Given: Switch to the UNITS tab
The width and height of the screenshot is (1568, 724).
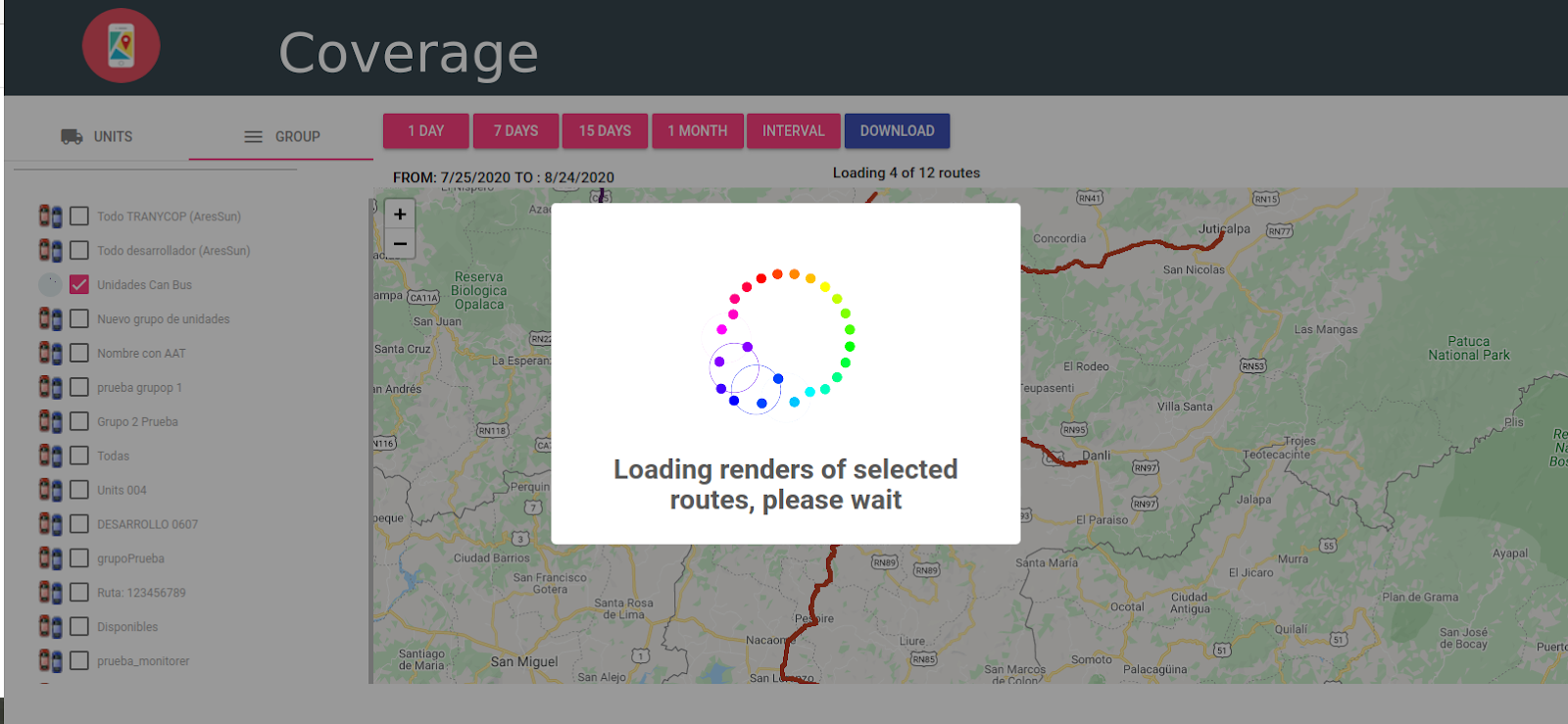Looking at the screenshot, I should point(96,137).
